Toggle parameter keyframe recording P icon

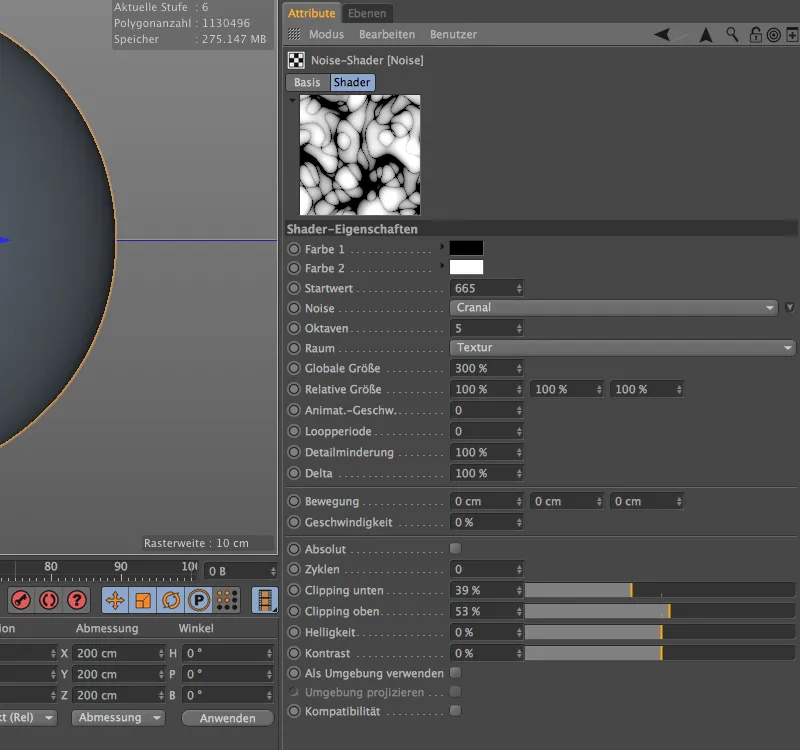tap(199, 600)
